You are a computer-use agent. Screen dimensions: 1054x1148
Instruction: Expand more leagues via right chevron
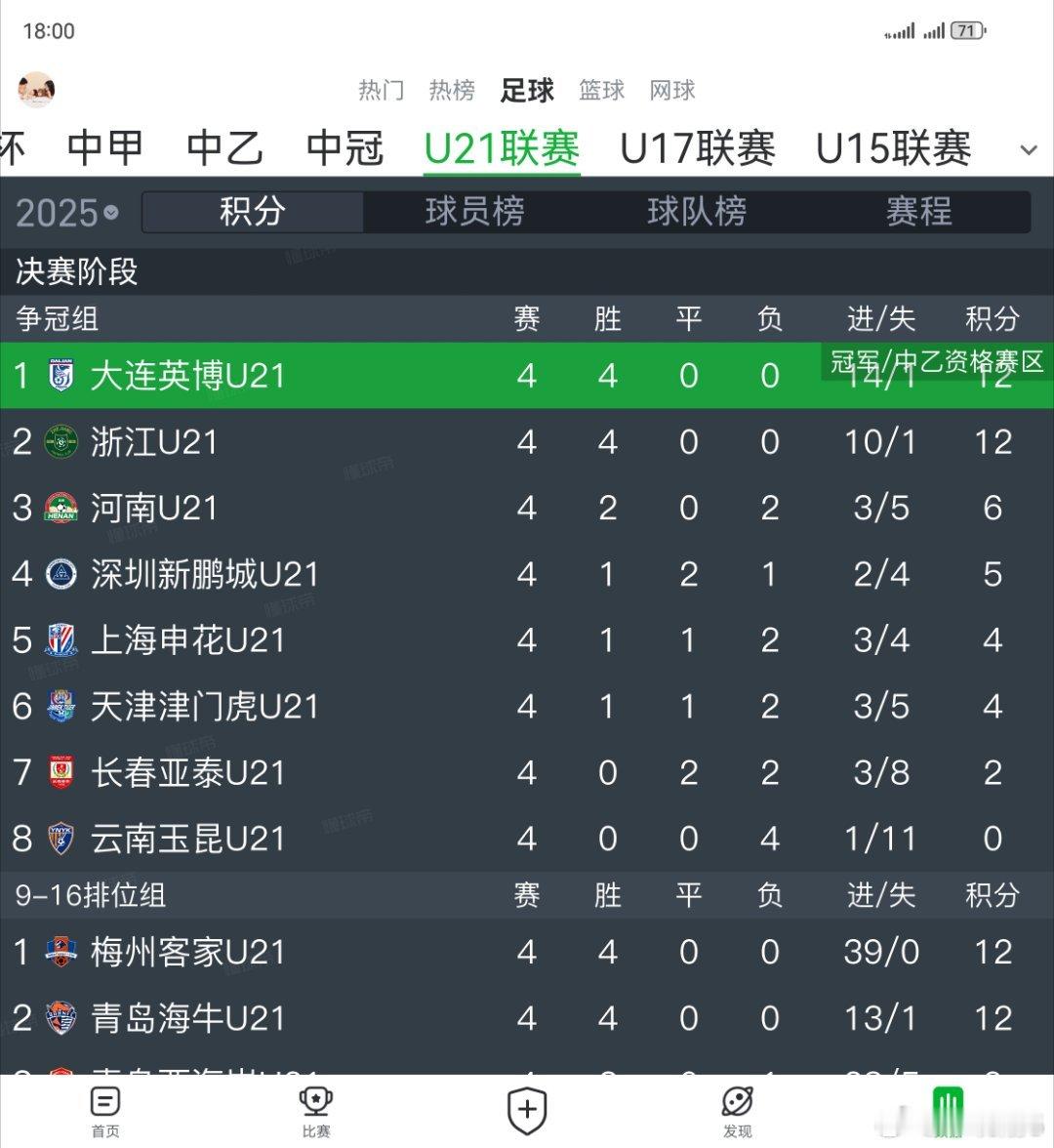tap(1029, 148)
